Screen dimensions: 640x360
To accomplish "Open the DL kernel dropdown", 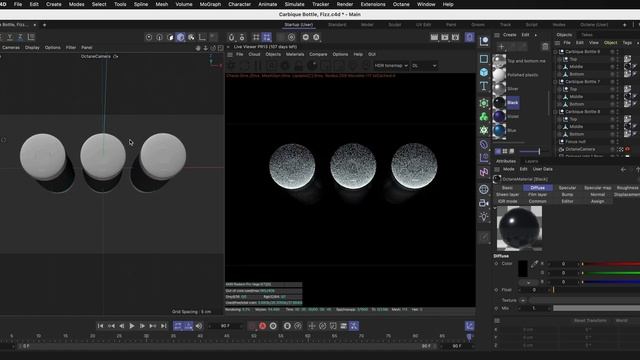I will (424, 65).
